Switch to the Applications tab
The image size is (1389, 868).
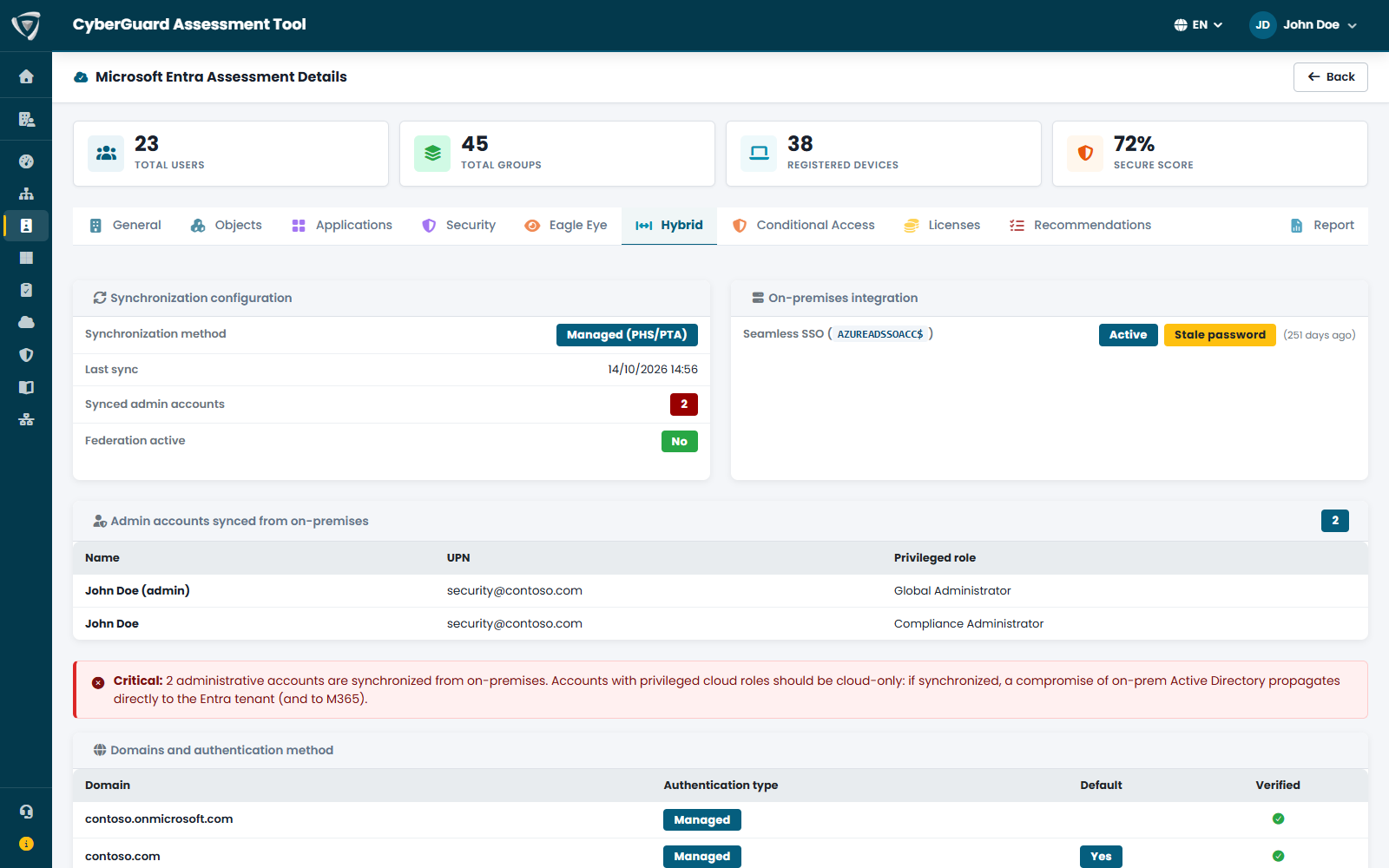click(342, 226)
